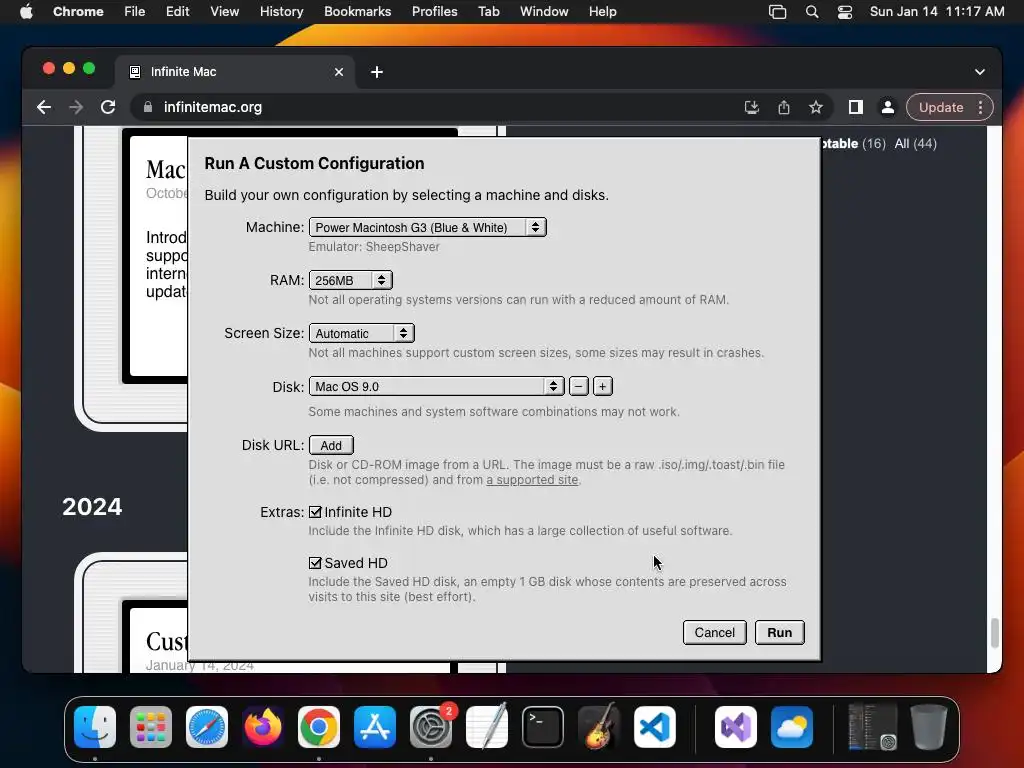1024x768 pixels.
Task: Click the Chrome back arrow
Action: pyautogui.click(x=44, y=107)
